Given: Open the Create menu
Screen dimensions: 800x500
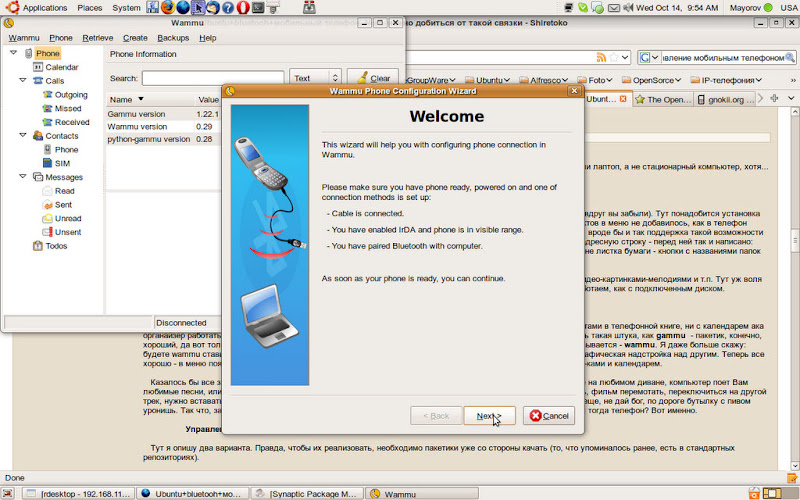Looking at the screenshot, I should [135, 38].
